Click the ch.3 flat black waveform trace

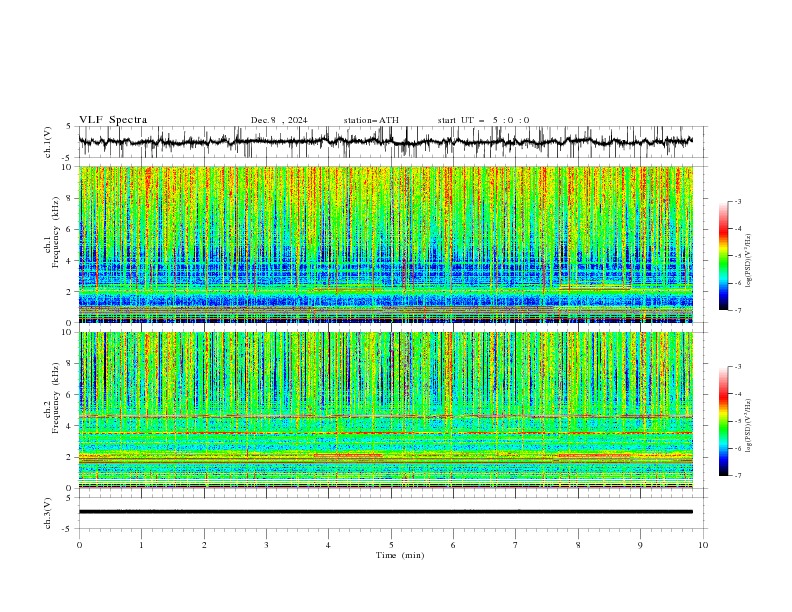click(x=385, y=512)
